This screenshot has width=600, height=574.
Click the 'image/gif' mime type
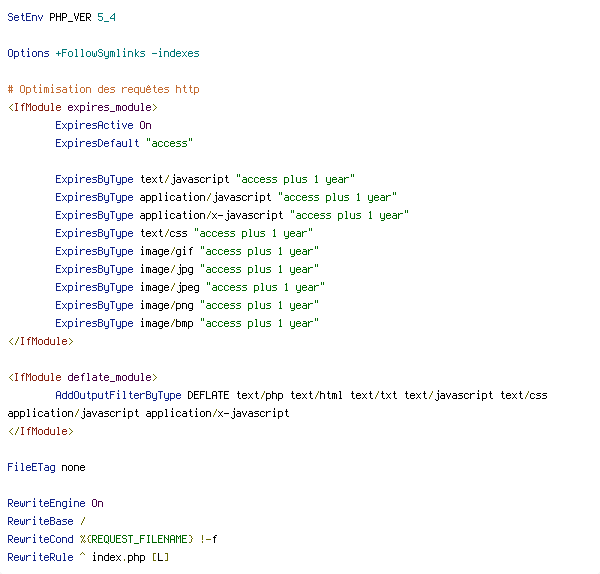pos(166,251)
